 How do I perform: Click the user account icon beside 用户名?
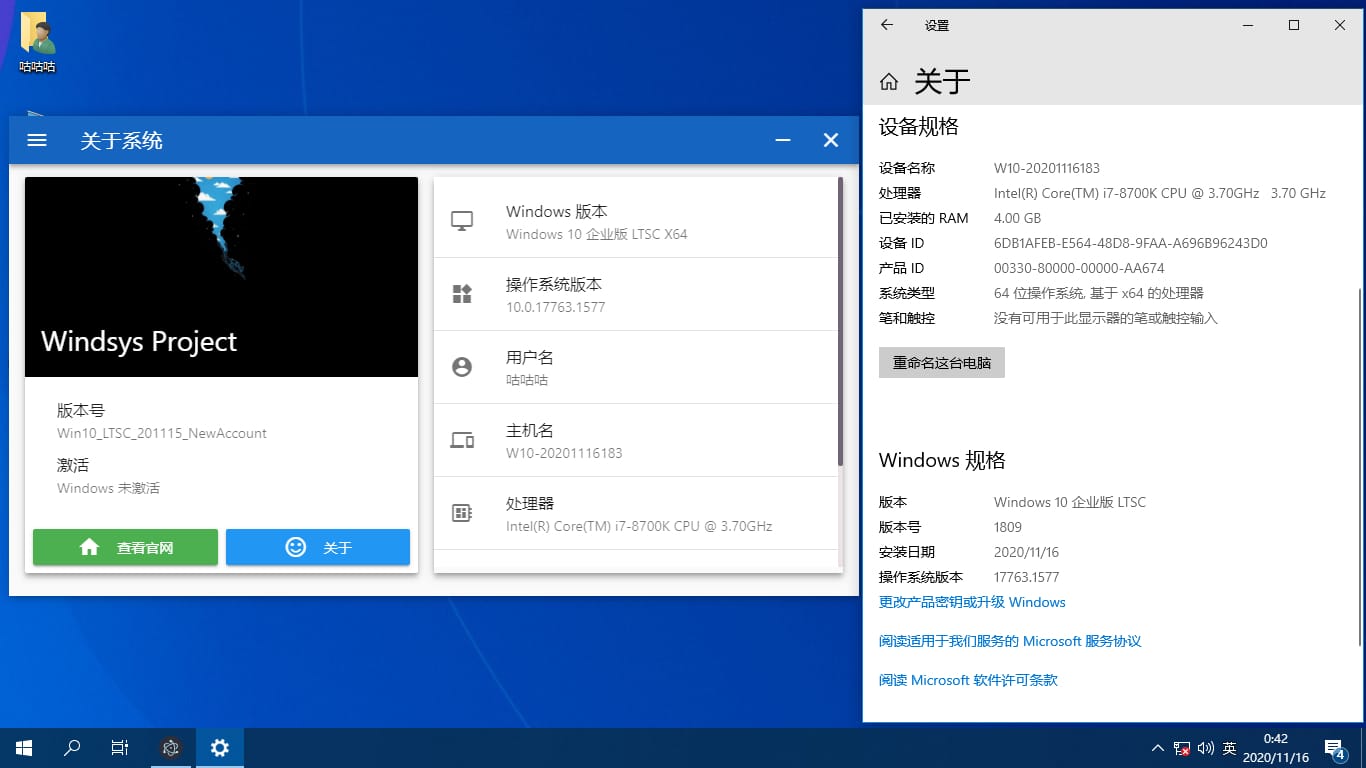(x=462, y=367)
